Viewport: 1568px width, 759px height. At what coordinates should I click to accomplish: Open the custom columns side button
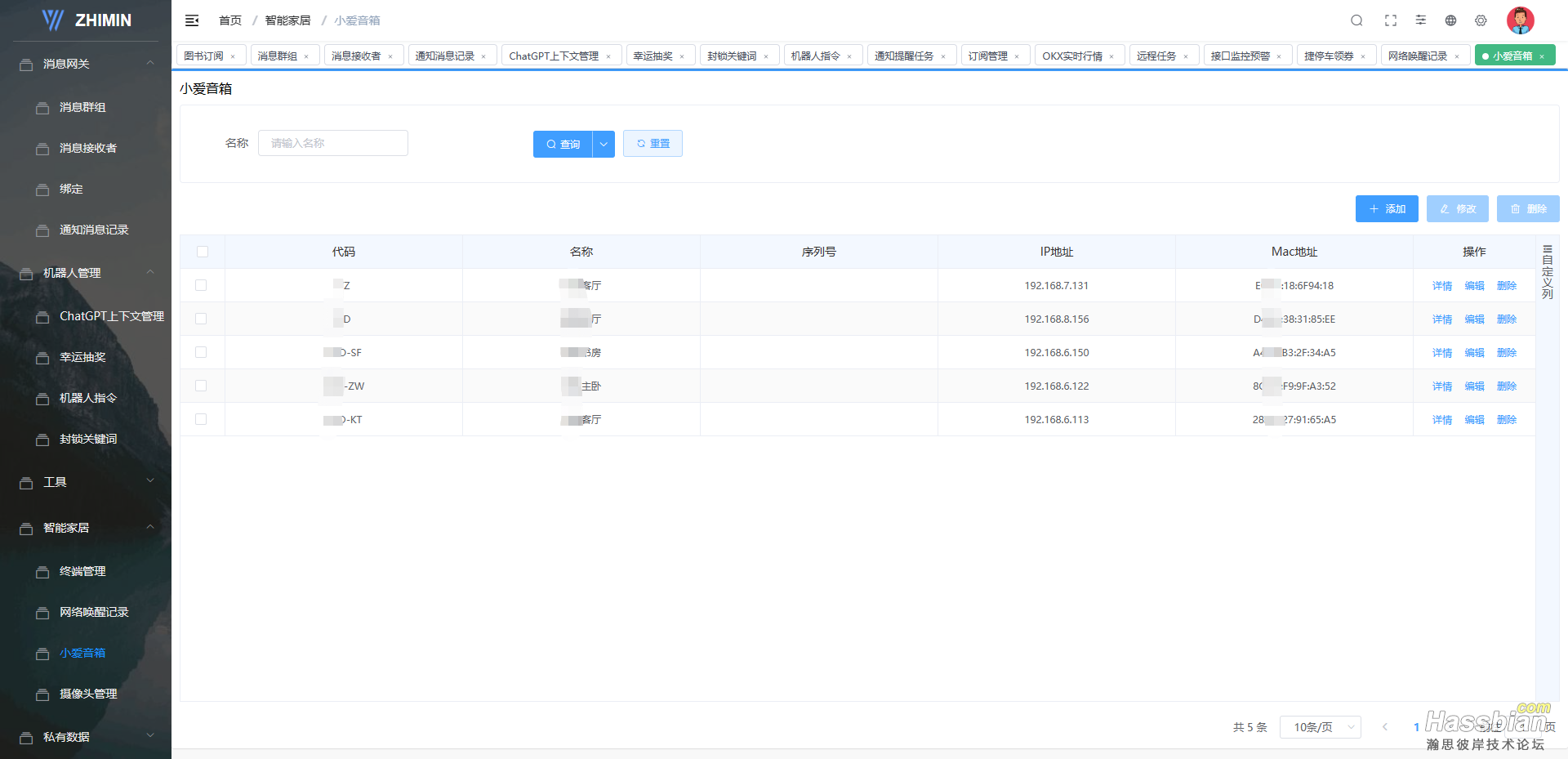coord(1548,271)
